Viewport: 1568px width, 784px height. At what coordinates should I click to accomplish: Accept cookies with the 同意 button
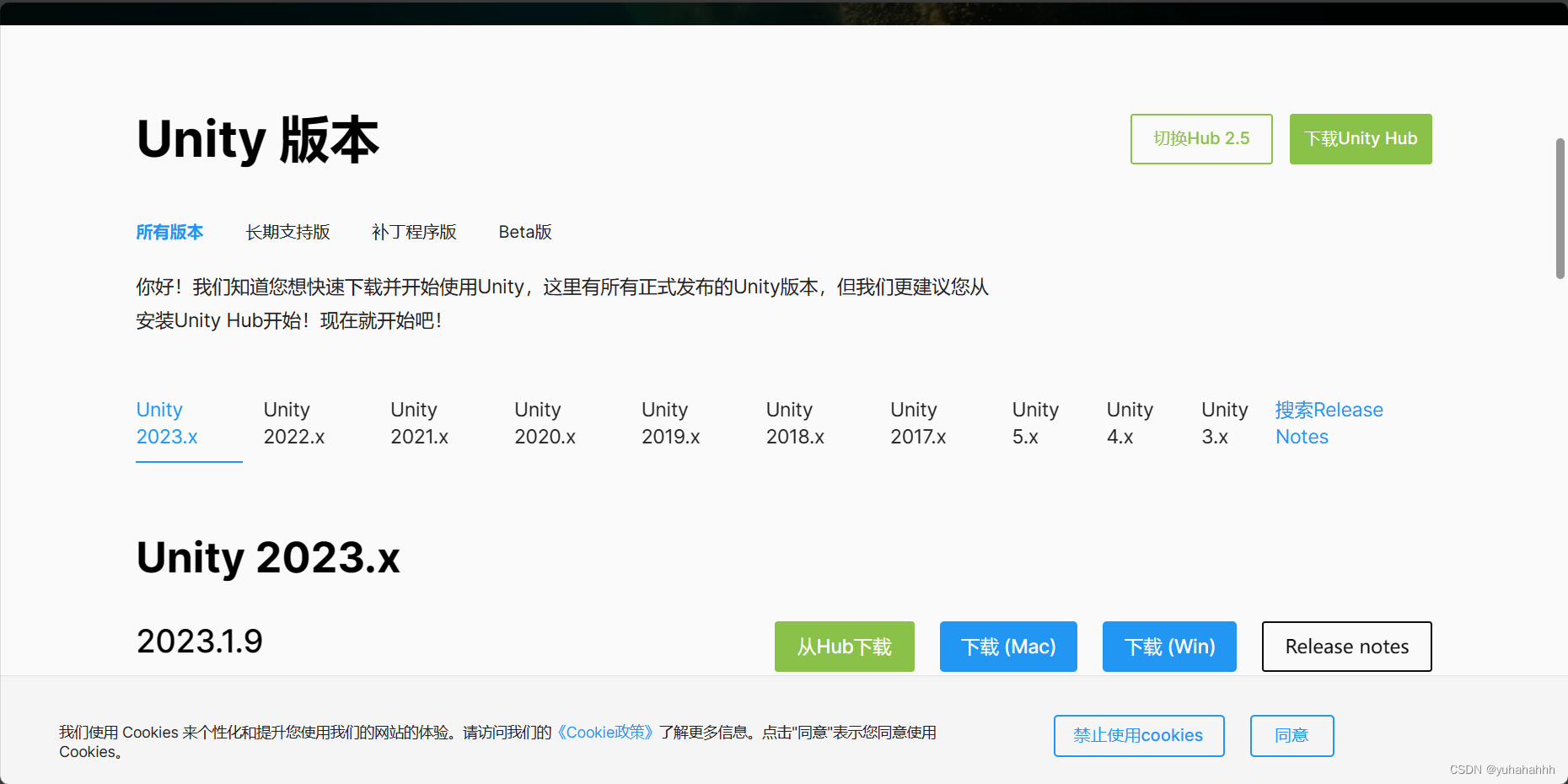(x=1292, y=736)
